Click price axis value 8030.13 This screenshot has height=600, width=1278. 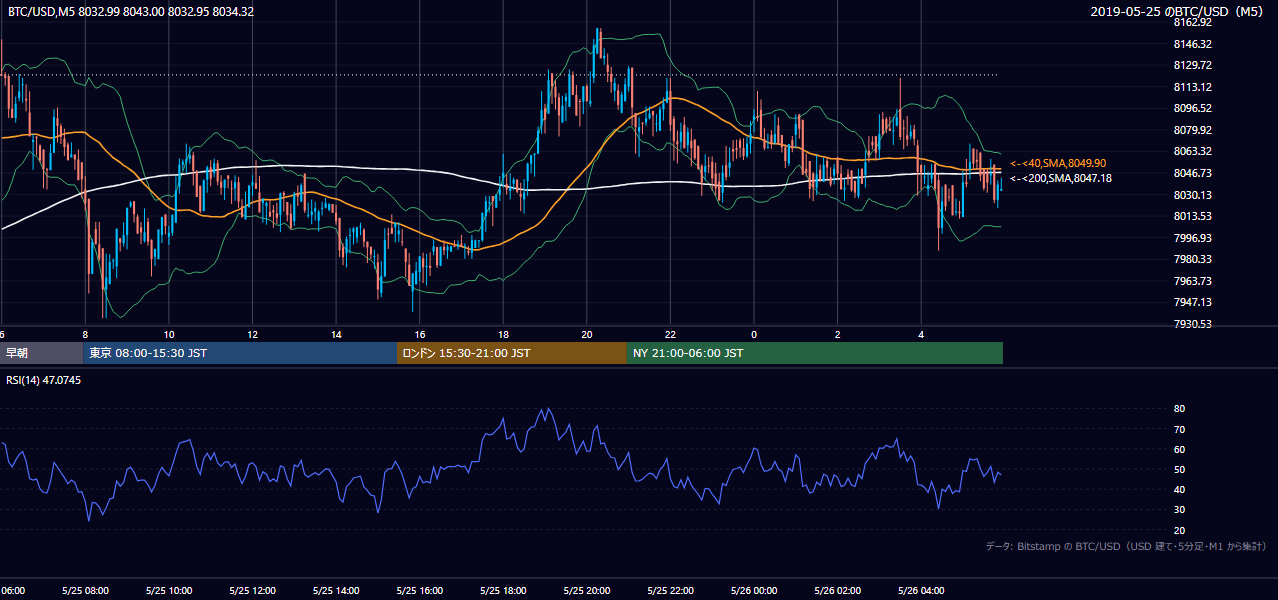tap(1192, 195)
